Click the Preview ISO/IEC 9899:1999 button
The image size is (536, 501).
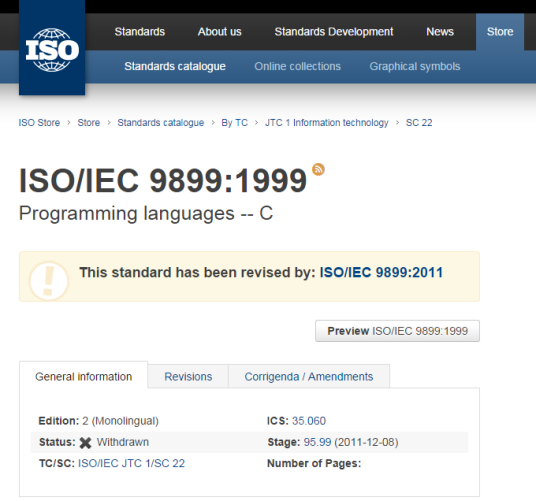tap(397, 331)
